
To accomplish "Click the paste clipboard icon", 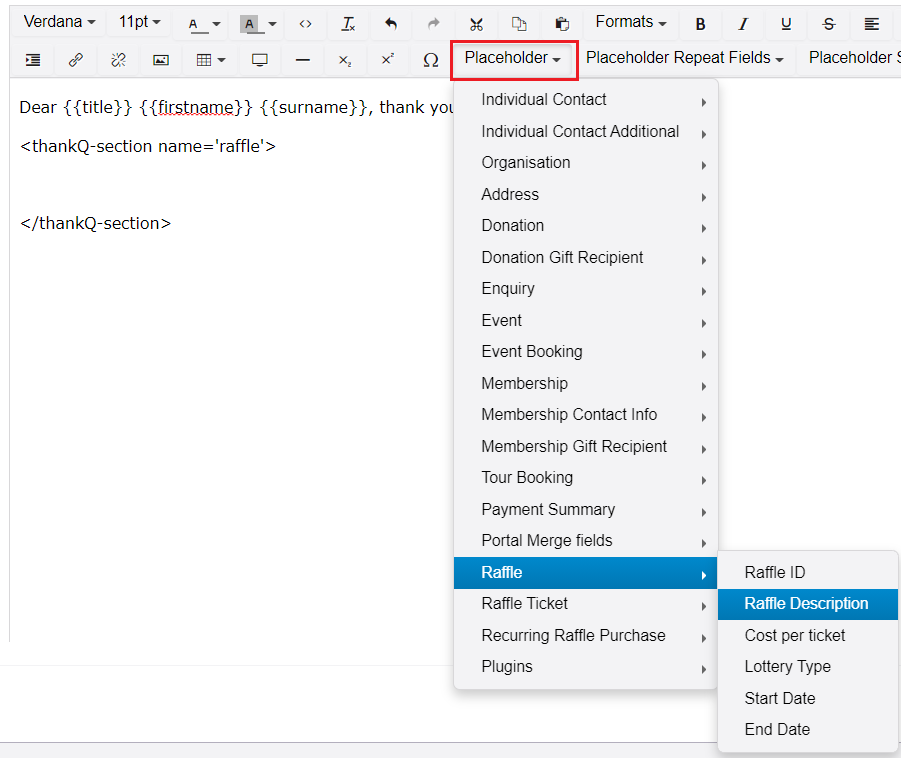I will [561, 24].
